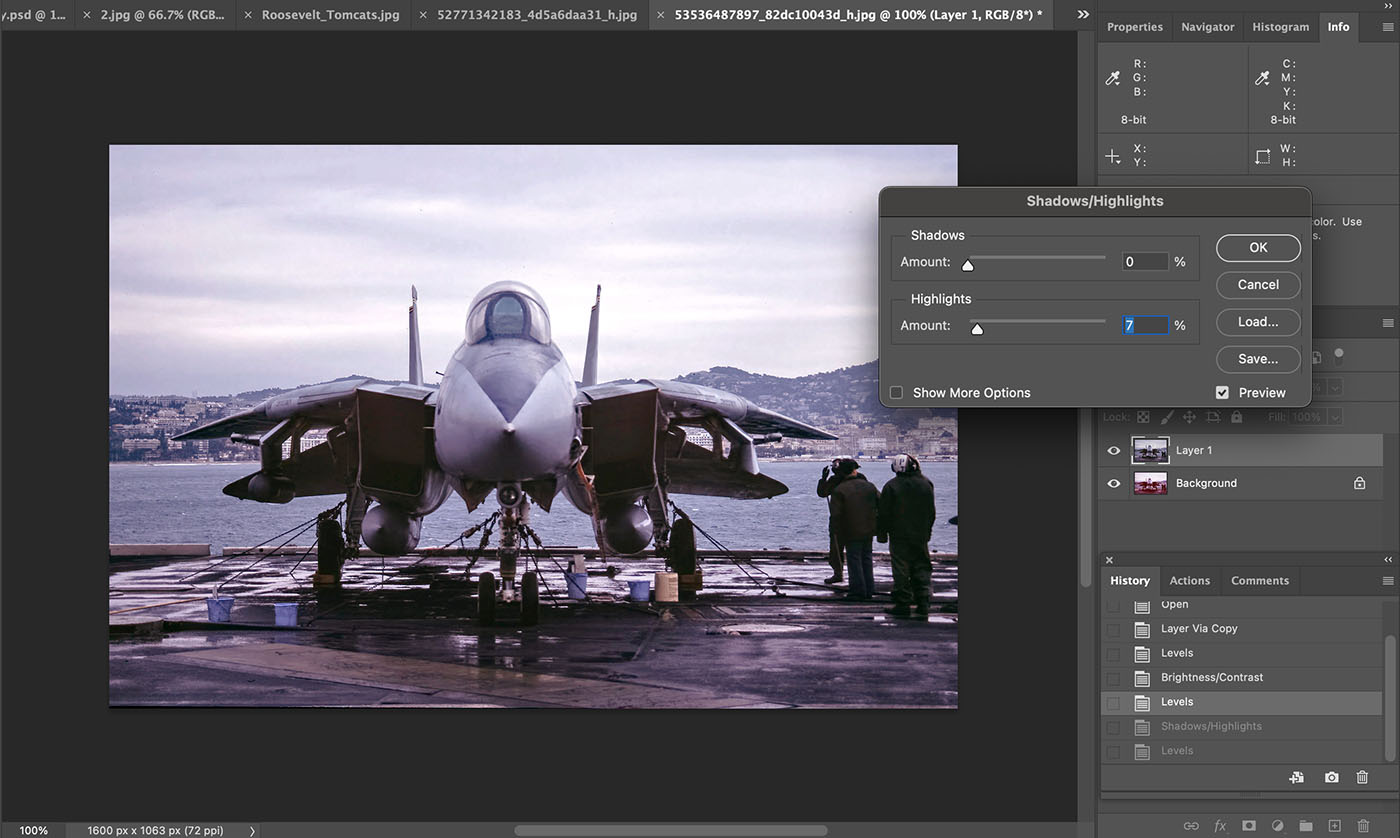Image resolution: width=1400 pixels, height=838 pixels.
Task: Show hidden document tabs with double chevron
Action: [x=1083, y=15]
